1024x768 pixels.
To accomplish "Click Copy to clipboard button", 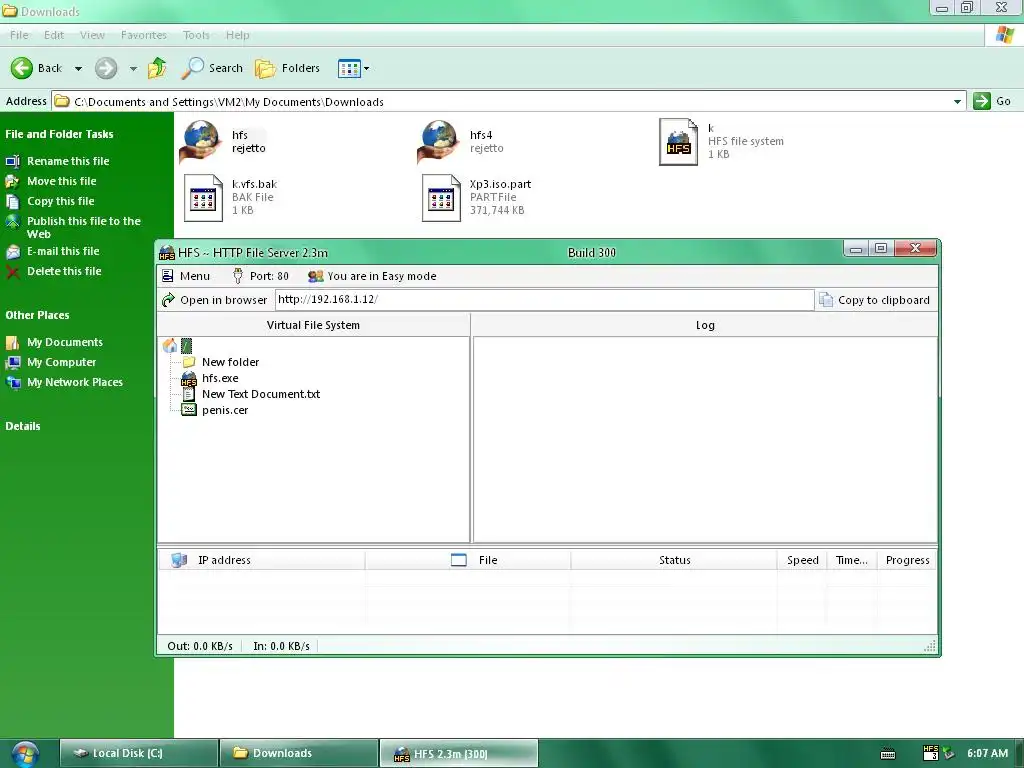I will pyautogui.click(x=874, y=300).
